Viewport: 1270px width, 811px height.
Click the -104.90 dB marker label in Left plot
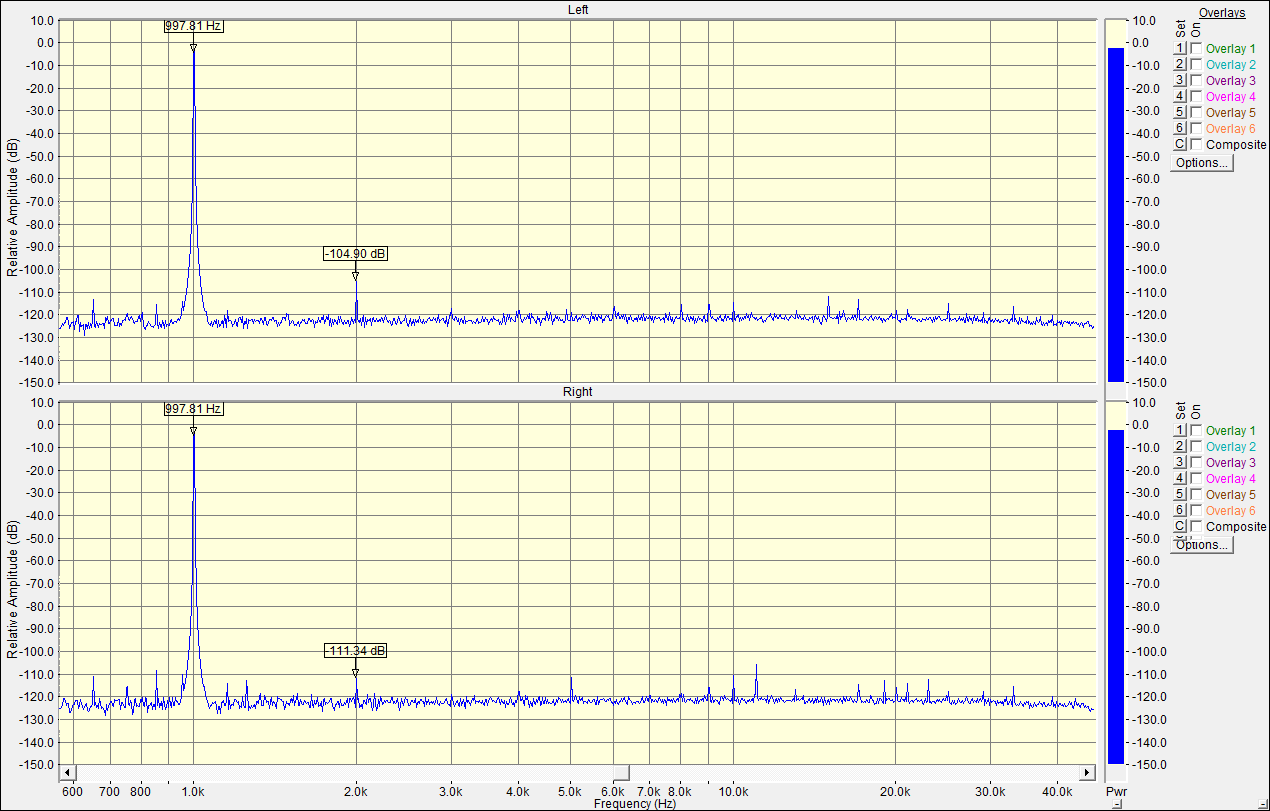pyautogui.click(x=355, y=254)
